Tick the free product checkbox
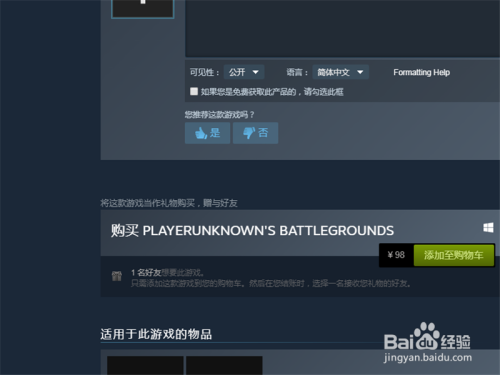 point(194,91)
